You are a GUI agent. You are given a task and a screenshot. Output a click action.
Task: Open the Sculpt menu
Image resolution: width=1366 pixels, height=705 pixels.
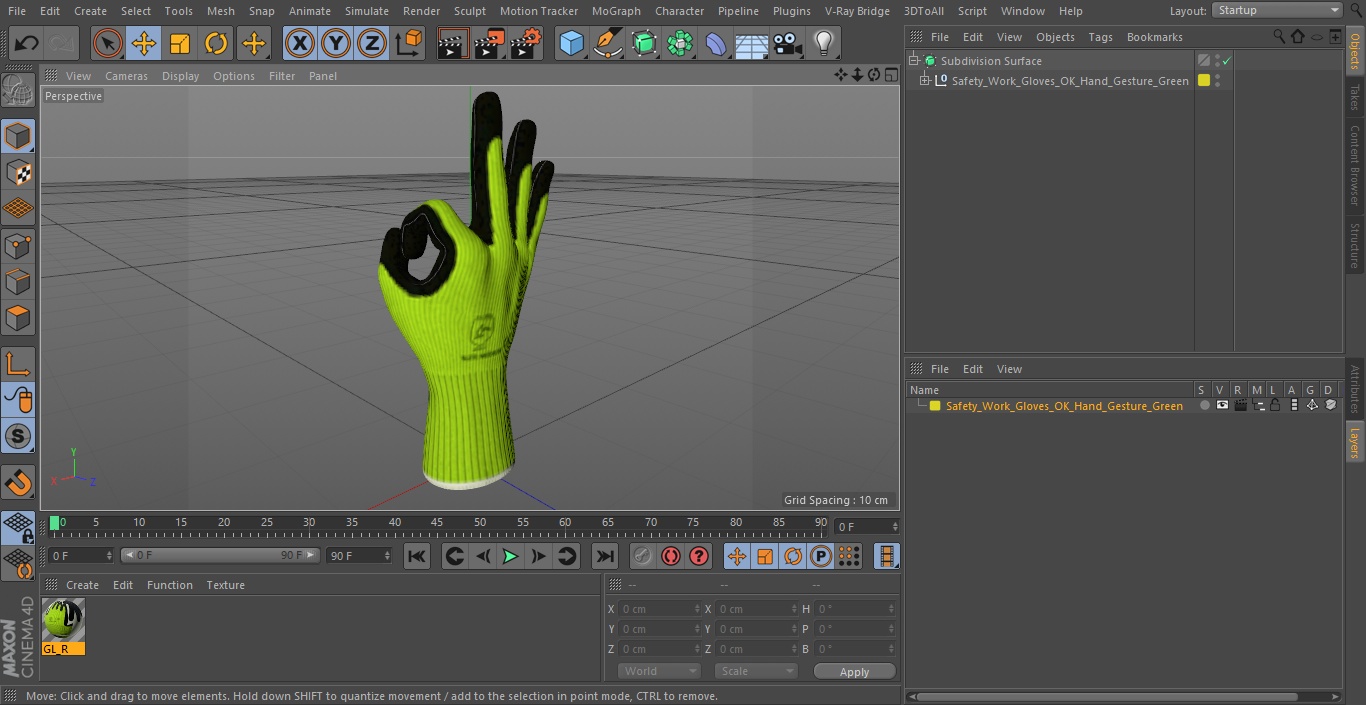click(x=469, y=11)
